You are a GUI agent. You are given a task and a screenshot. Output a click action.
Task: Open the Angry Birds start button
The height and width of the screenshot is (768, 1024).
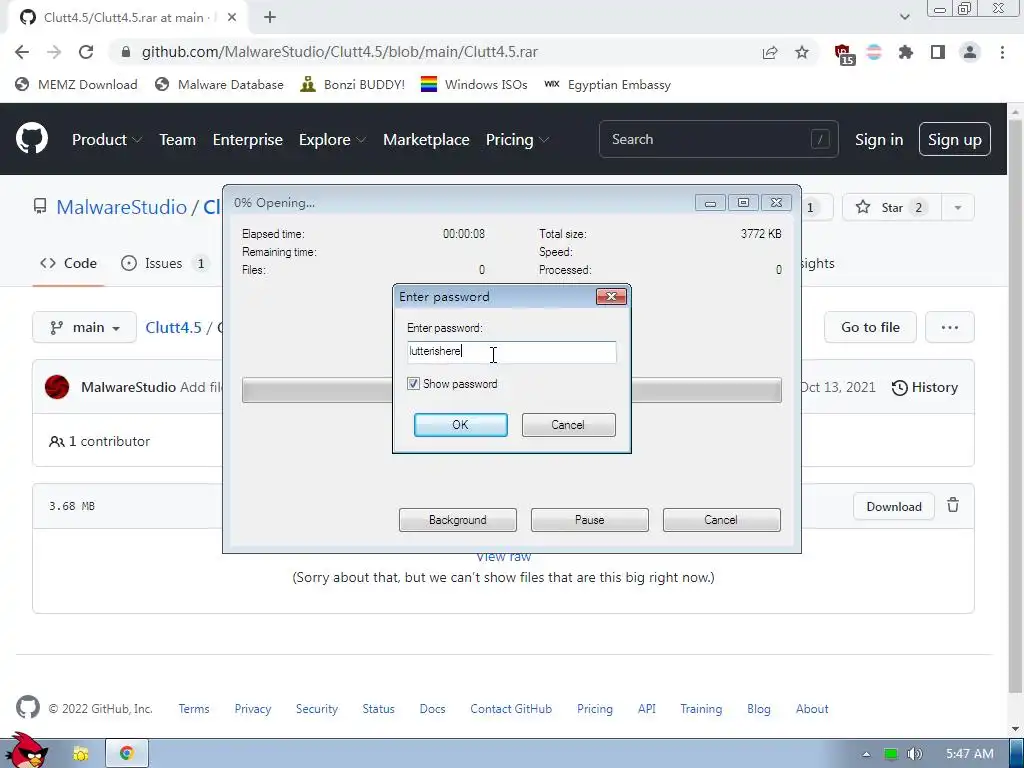[x=25, y=751]
